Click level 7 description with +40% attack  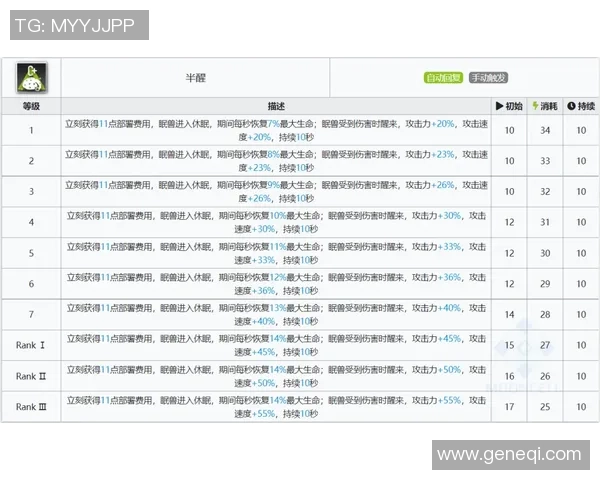click(276, 314)
